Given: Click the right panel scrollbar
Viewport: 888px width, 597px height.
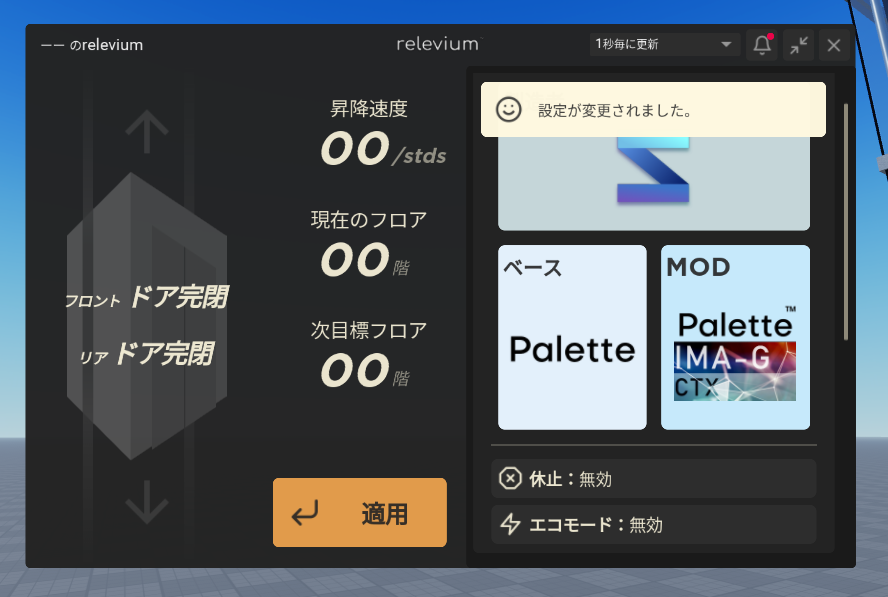Looking at the screenshot, I should [x=846, y=221].
